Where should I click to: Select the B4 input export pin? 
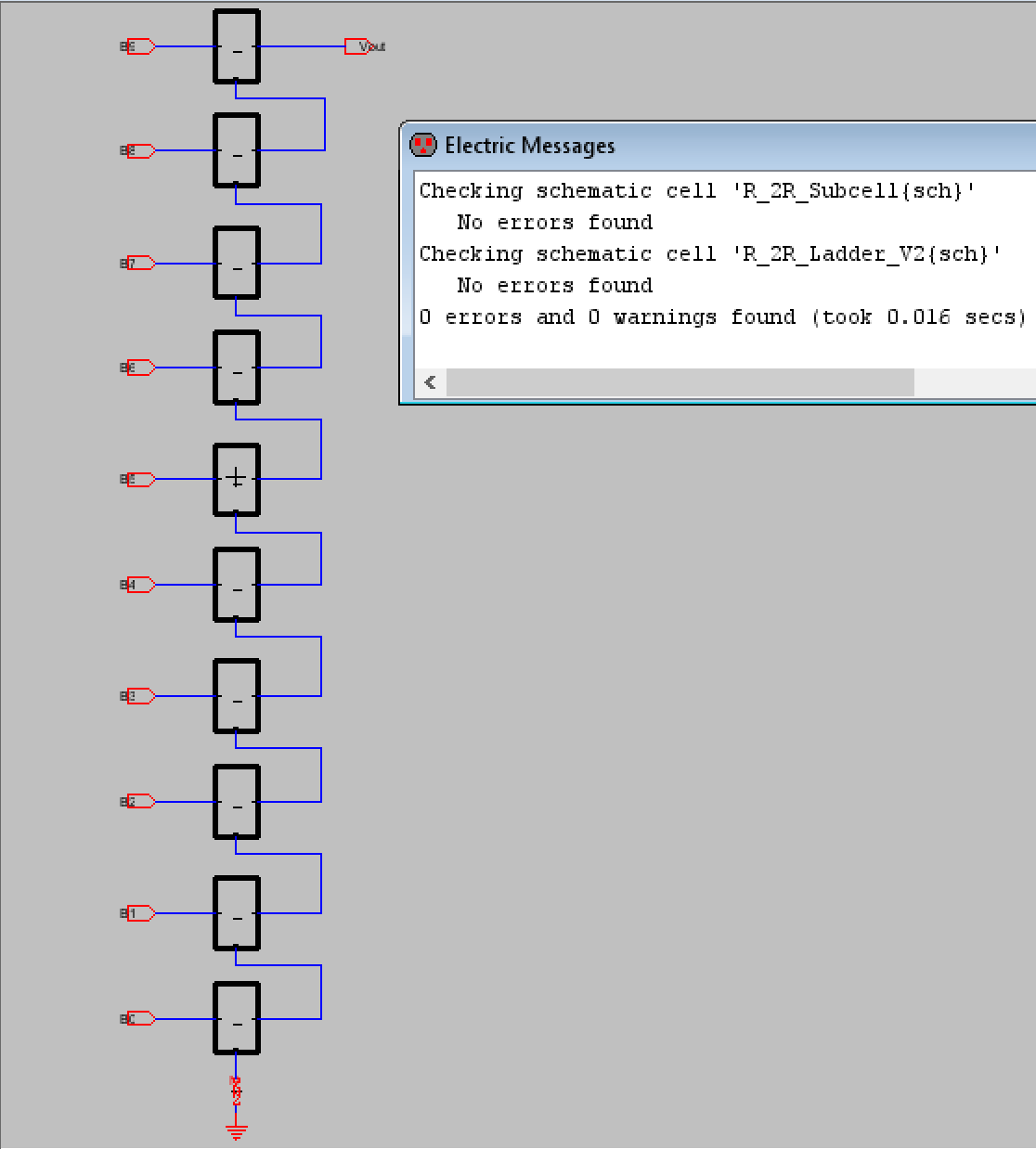pyautogui.click(x=139, y=585)
